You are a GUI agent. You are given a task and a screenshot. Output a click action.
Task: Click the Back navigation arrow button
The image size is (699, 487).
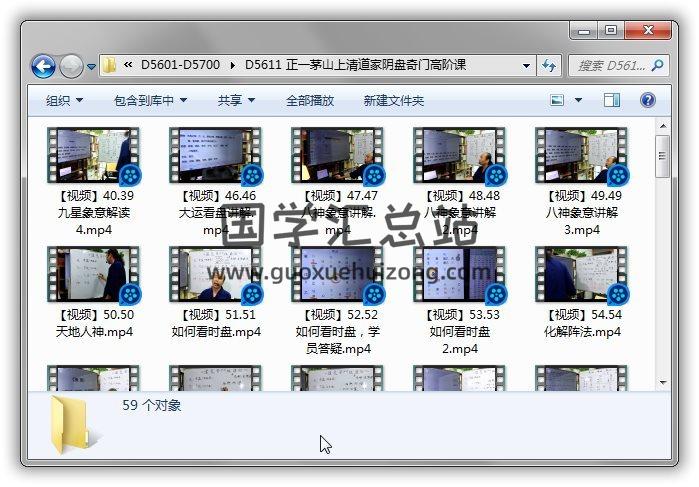point(43,67)
